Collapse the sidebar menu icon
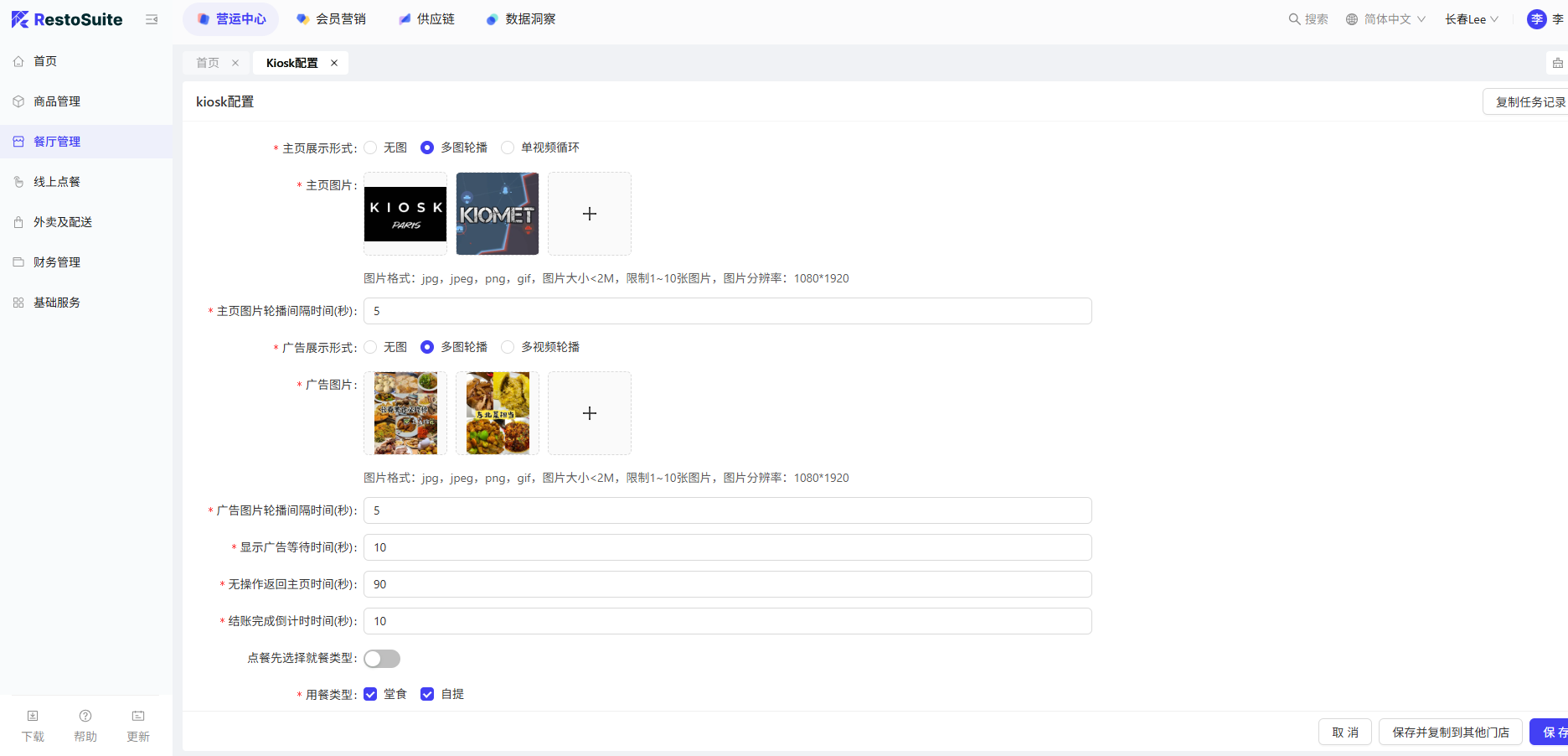 152,19
